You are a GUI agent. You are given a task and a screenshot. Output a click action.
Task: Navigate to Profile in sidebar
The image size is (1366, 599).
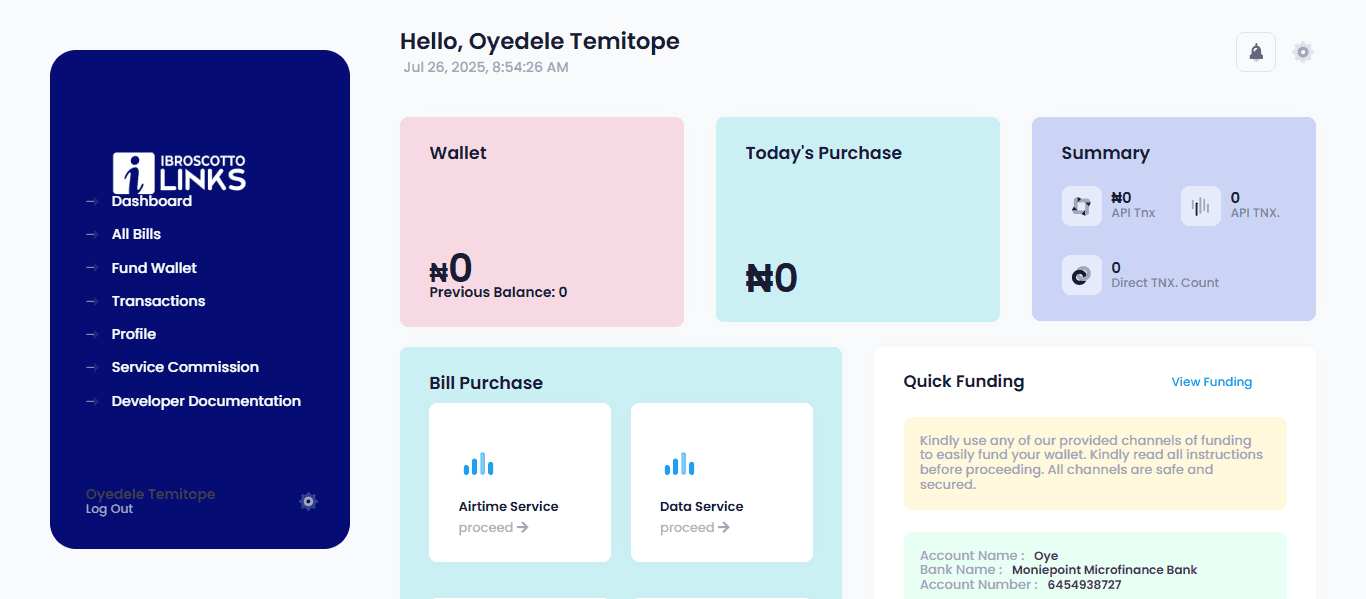134,334
